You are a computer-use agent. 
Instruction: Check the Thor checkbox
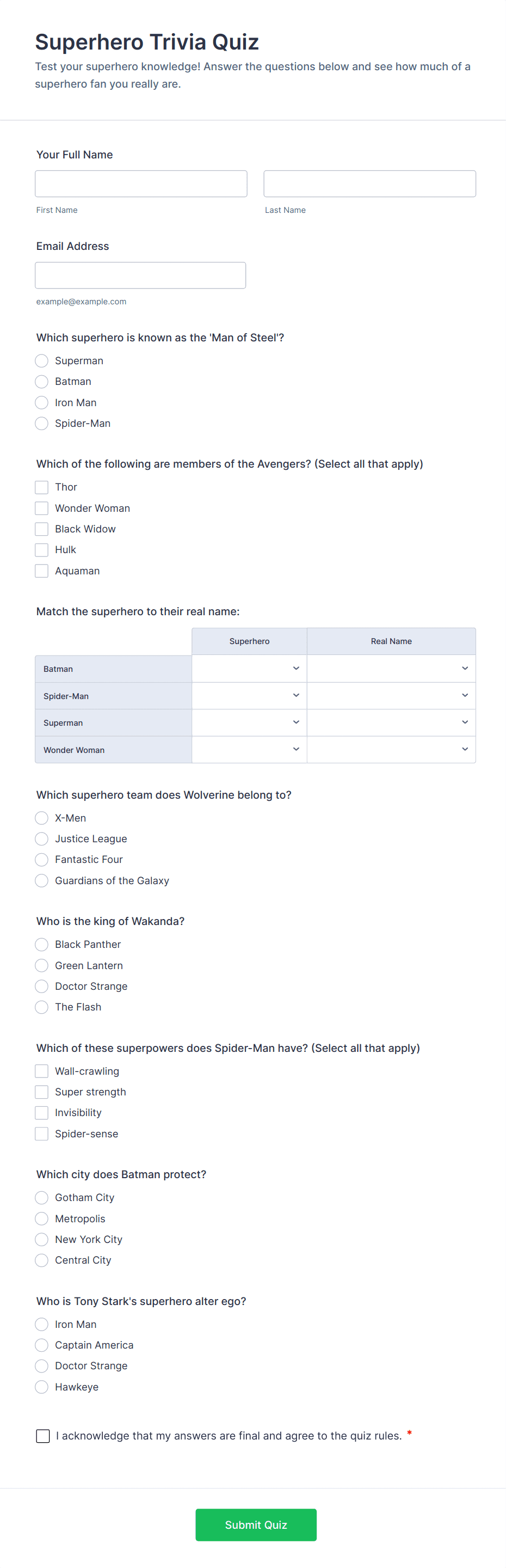tap(41, 487)
